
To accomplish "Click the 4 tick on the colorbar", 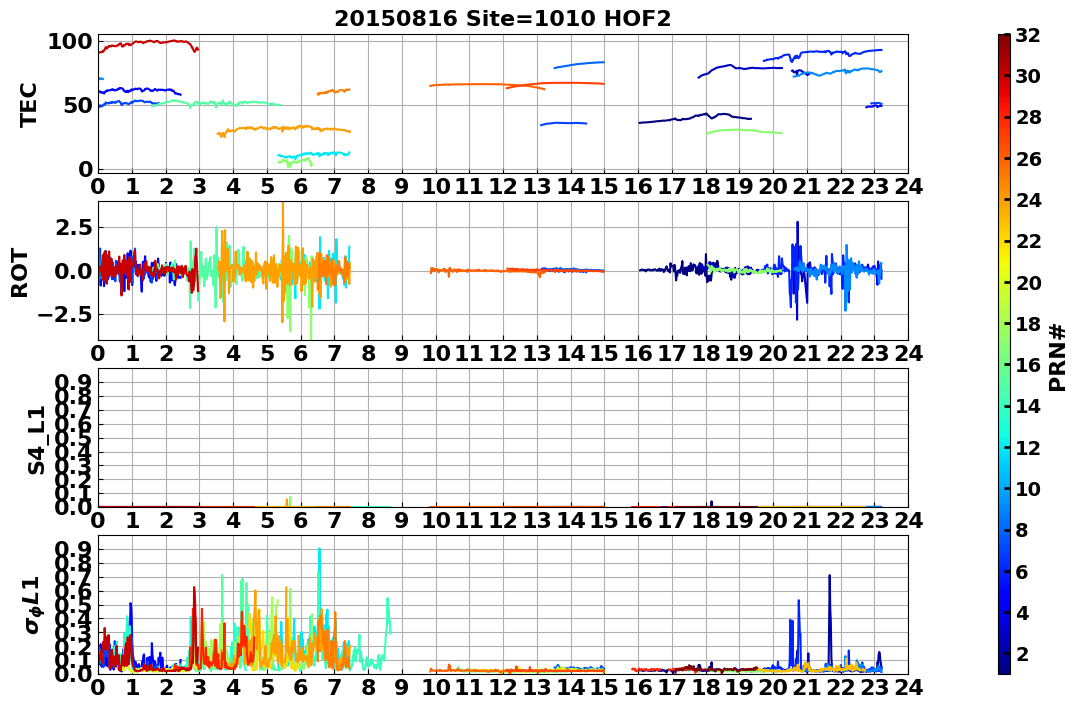I will pyautogui.click(x=1022, y=612).
